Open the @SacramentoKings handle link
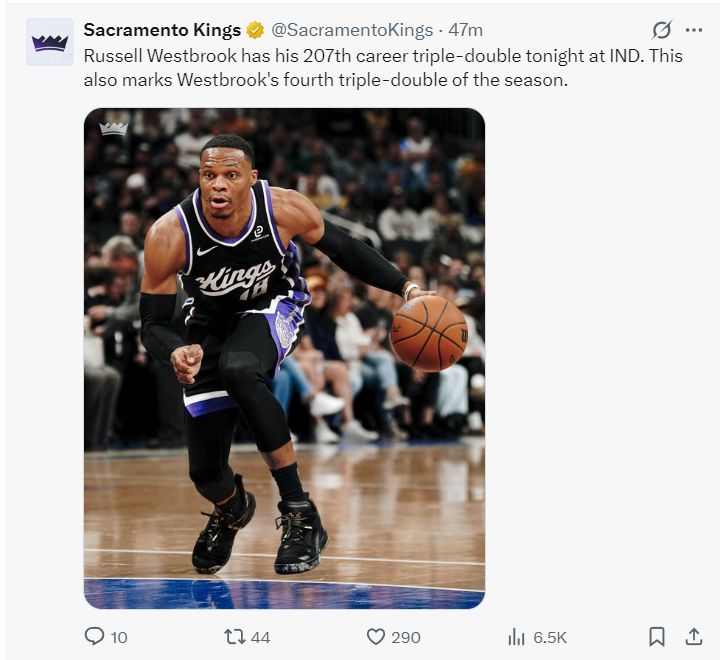Screen dimensions: 720x660 click(353, 30)
